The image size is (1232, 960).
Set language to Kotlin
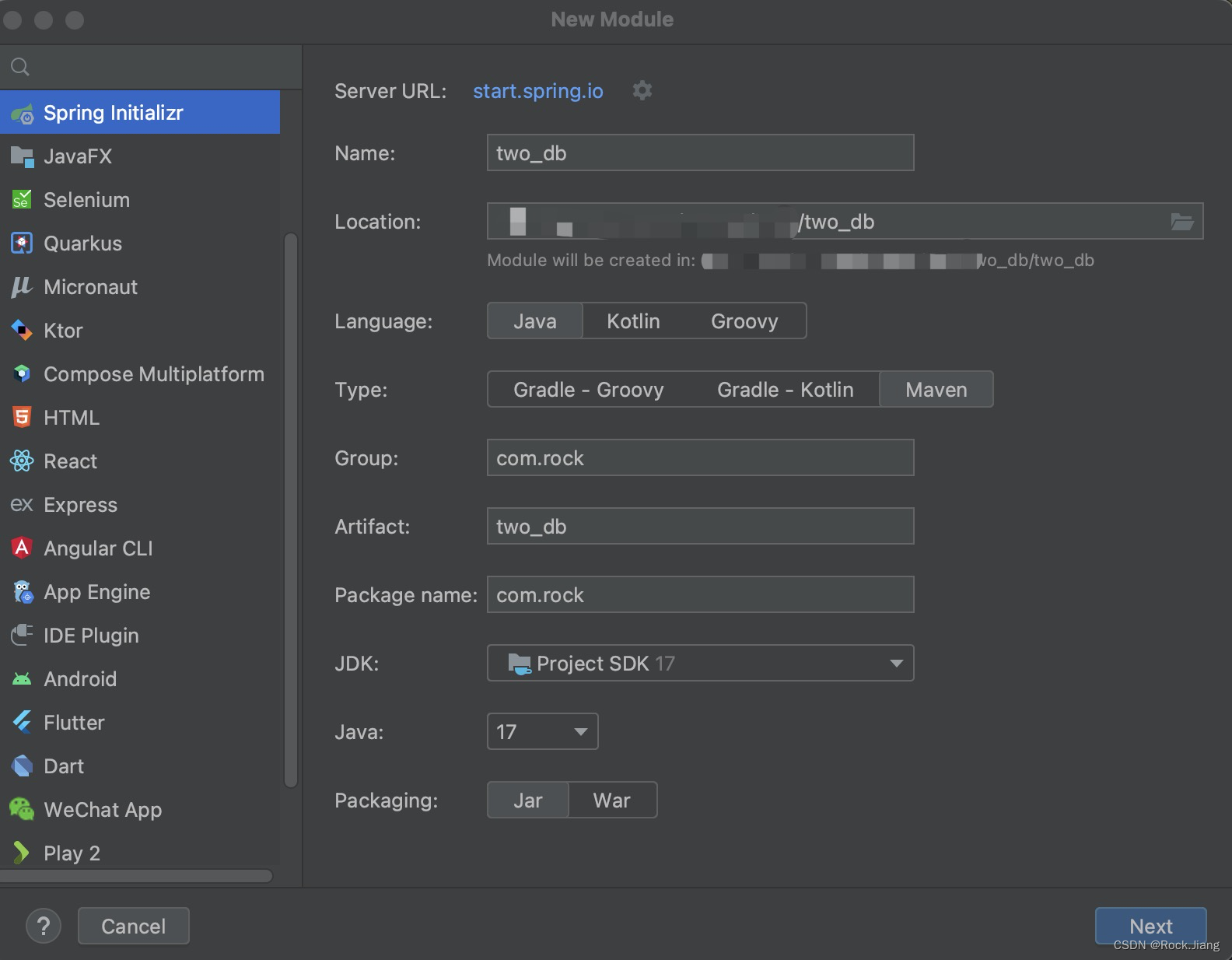[633, 321]
